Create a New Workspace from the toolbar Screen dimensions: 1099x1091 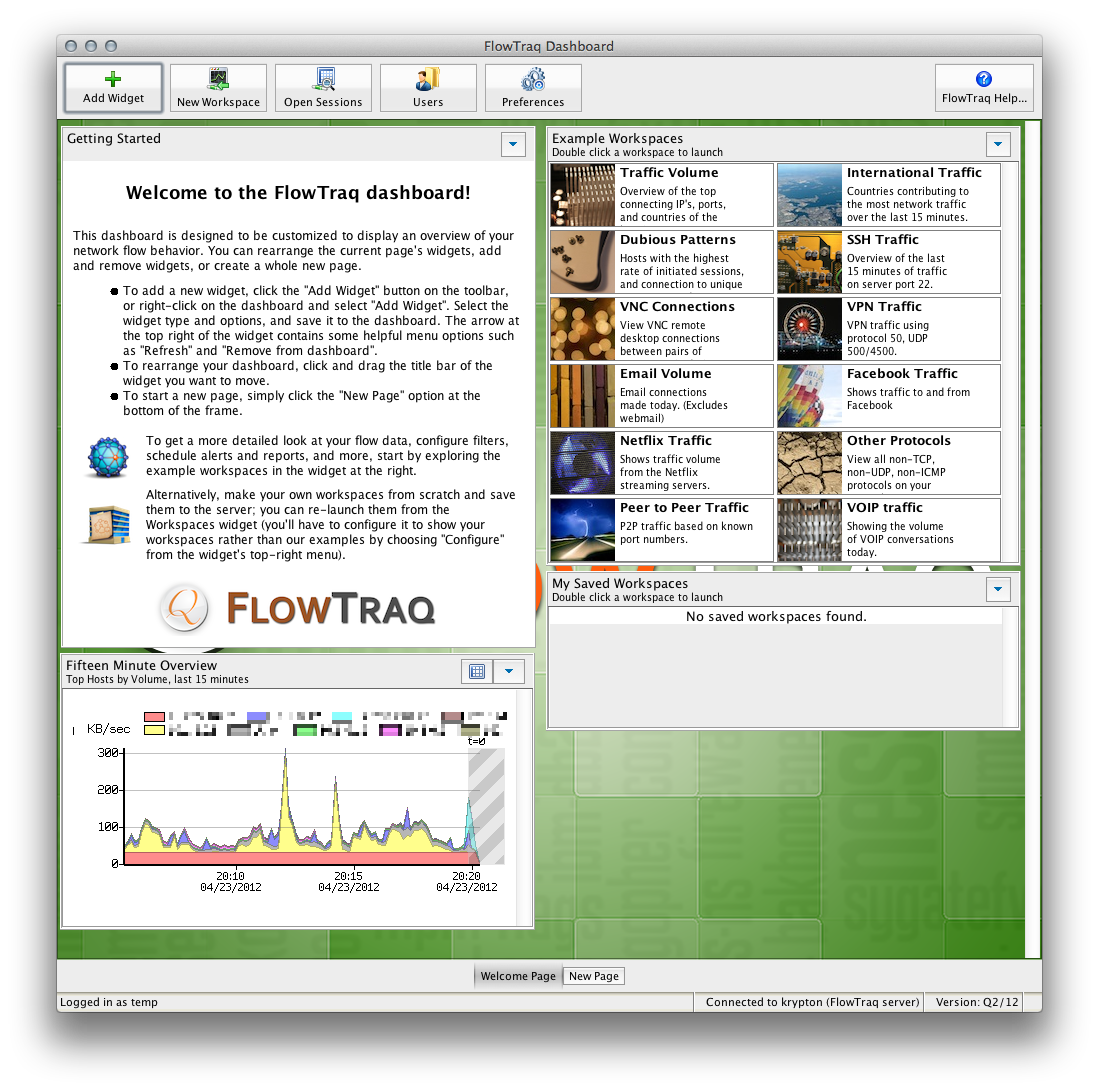(218, 88)
